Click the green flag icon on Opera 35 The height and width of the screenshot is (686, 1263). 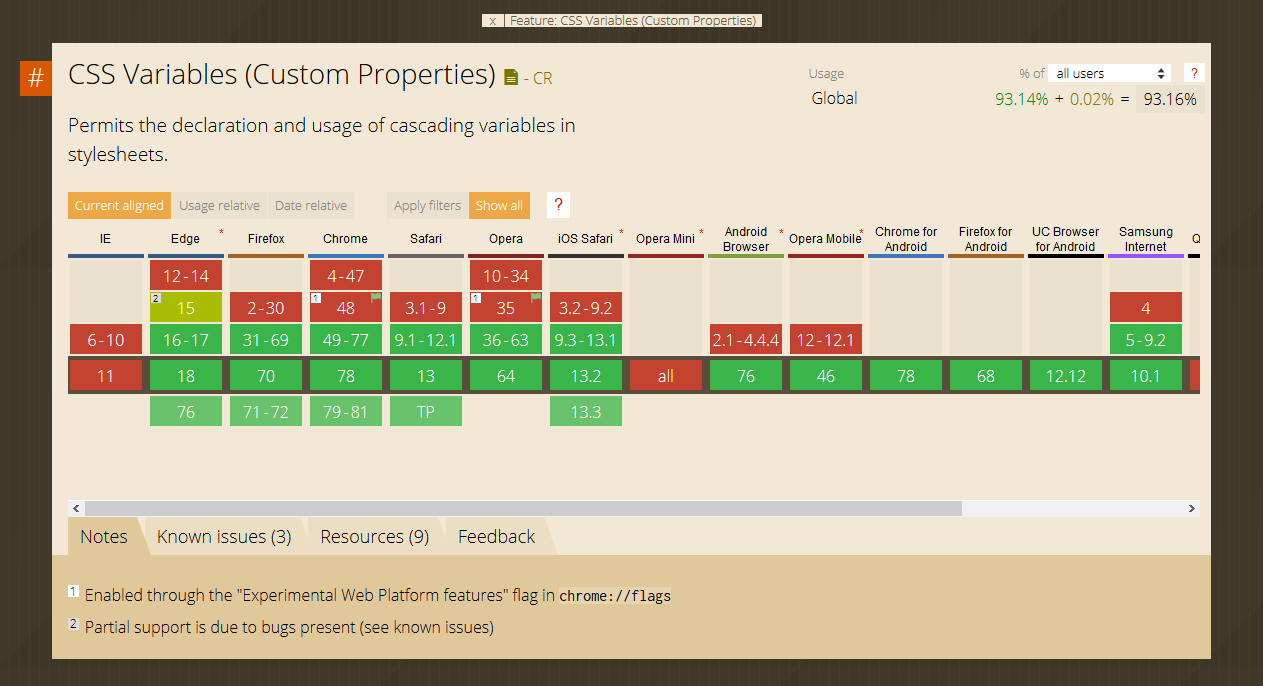[x=534, y=298]
